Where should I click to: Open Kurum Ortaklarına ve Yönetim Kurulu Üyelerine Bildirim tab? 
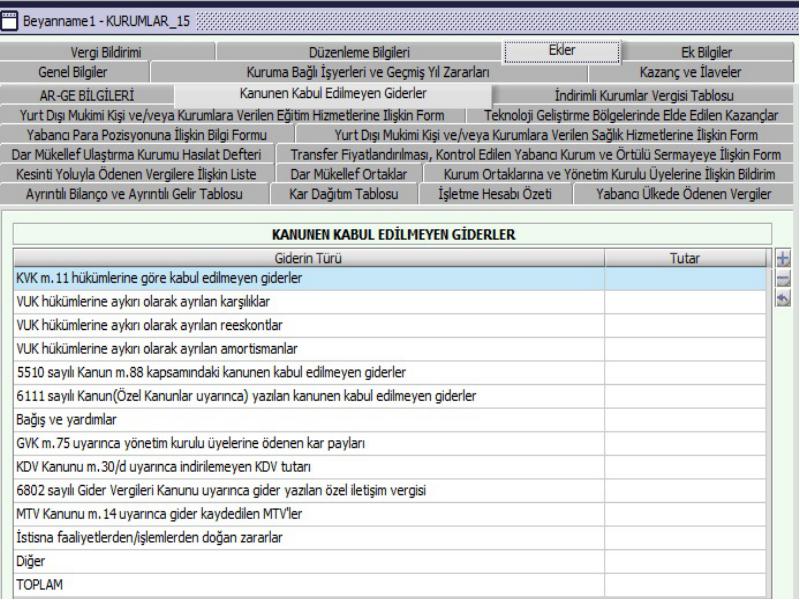click(609, 174)
